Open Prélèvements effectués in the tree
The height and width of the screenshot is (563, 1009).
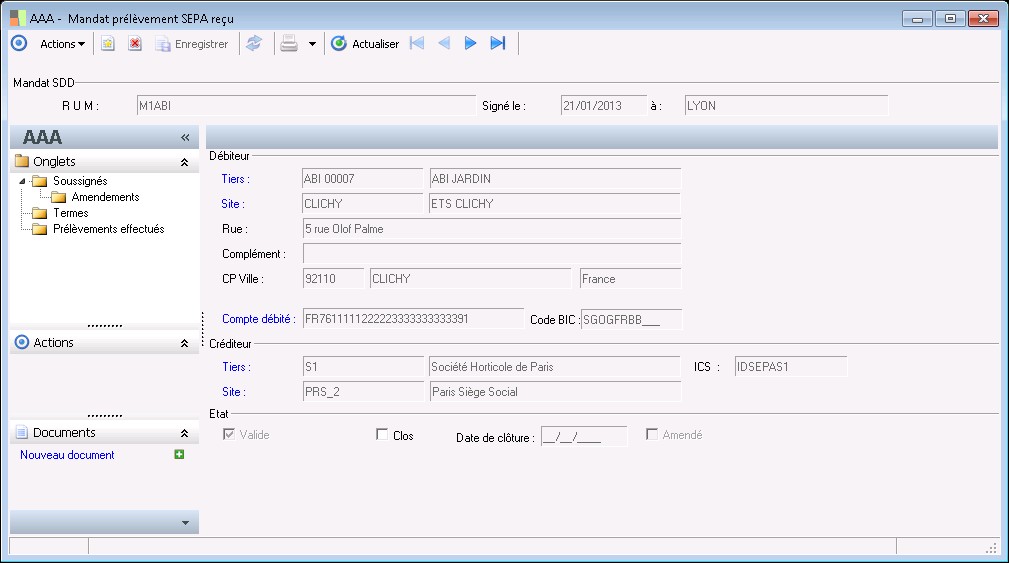pyautogui.click(x=108, y=229)
